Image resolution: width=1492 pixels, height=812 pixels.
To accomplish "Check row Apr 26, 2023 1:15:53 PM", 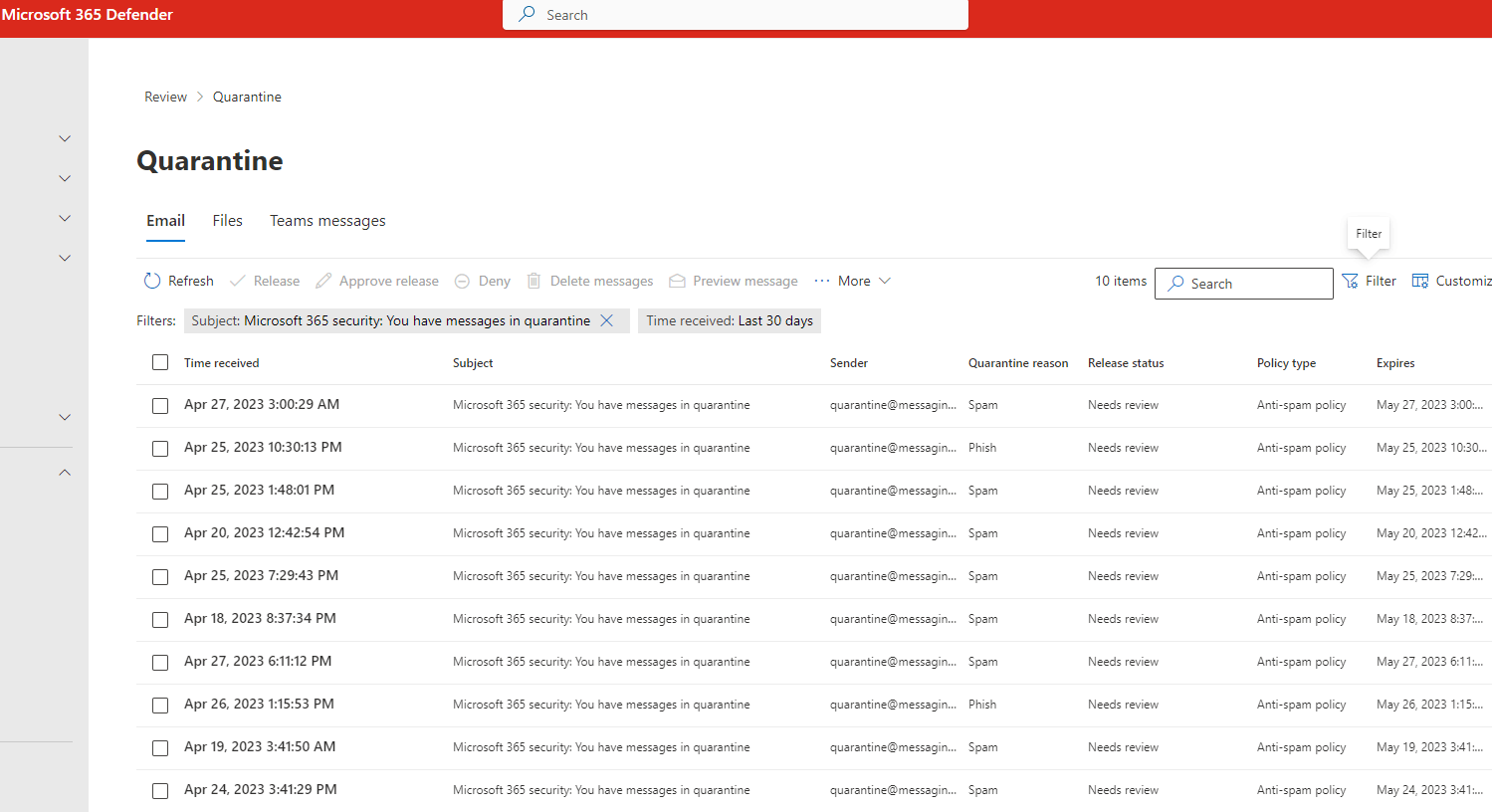I will tap(160, 706).
